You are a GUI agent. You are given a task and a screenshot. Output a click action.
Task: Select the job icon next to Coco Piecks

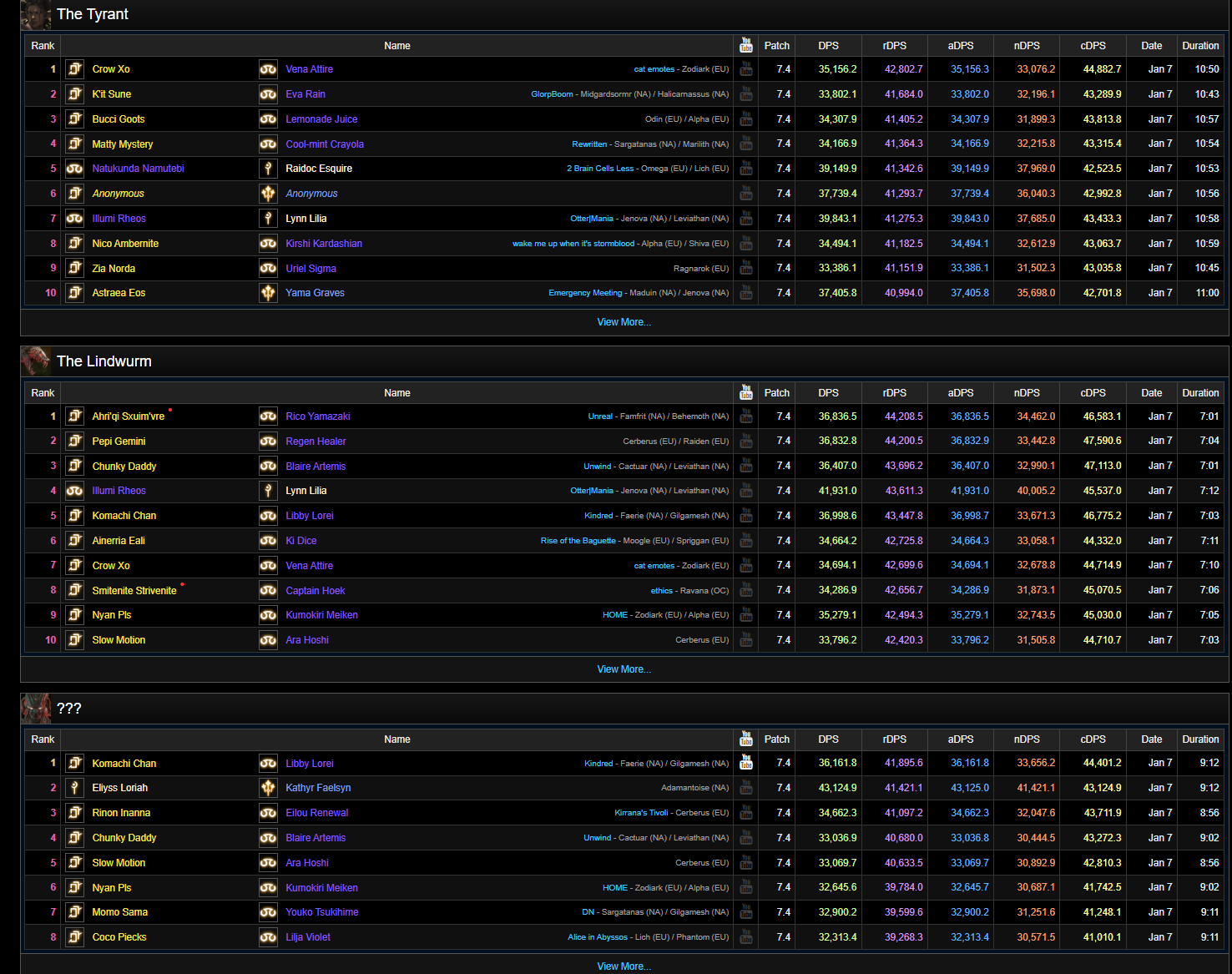74,937
